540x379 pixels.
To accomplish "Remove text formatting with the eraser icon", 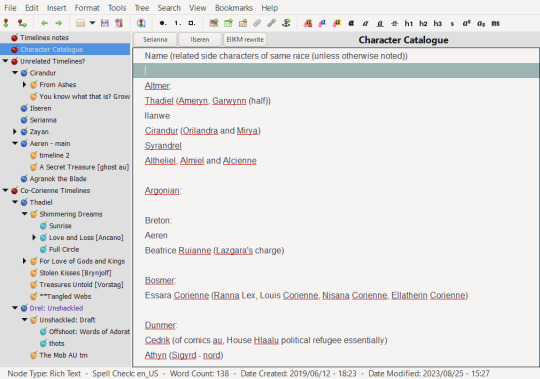I will (x=308, y=23).
